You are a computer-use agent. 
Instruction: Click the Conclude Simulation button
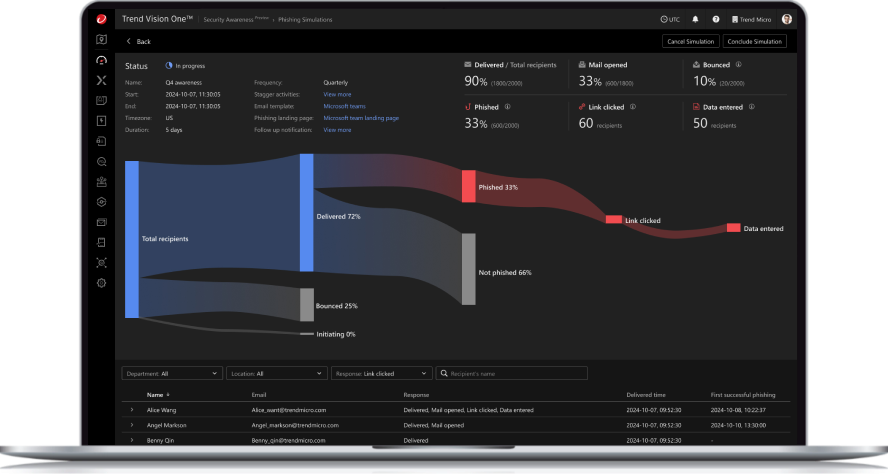click(x=755, y=41)
